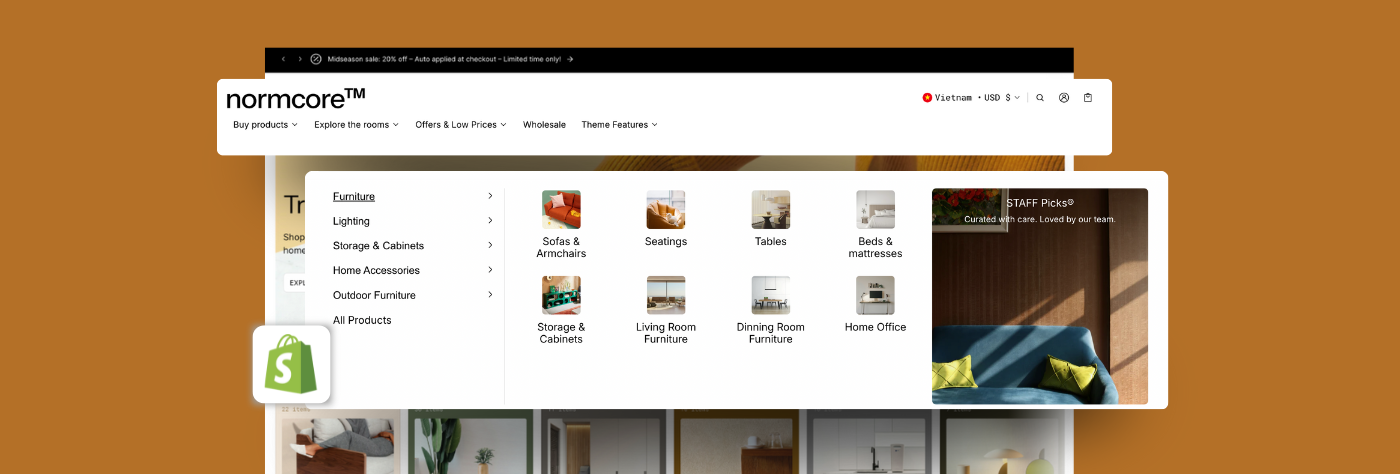Open the shopping bag cart icon
This screenshot has width=1400, height=474.
1088,98
